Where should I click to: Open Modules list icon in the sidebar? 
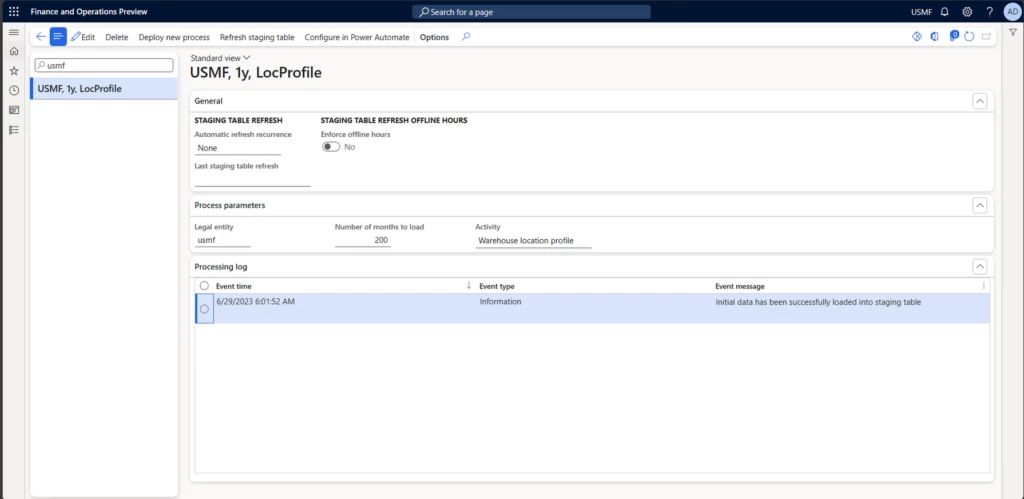pos(14,129)
